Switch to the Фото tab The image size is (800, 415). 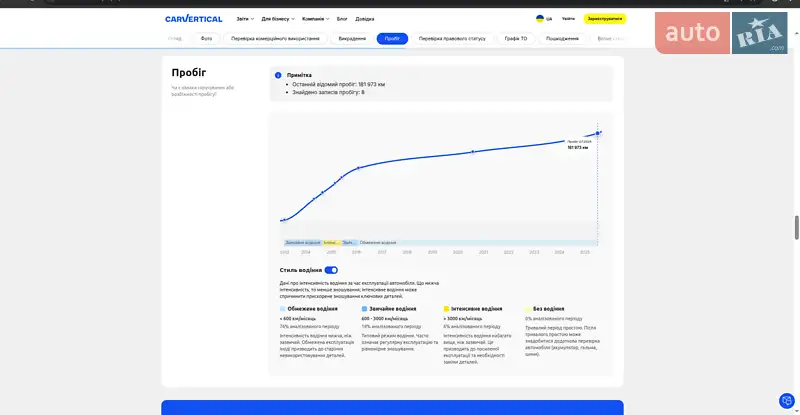pyautogui.click(x=206, y=38)
